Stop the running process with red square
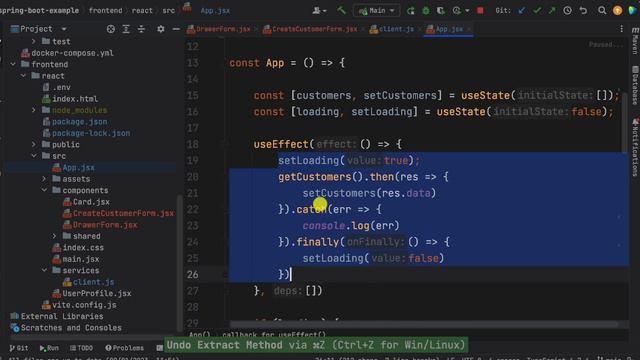This screenshot has width=640, height=360. coord(480,11)
